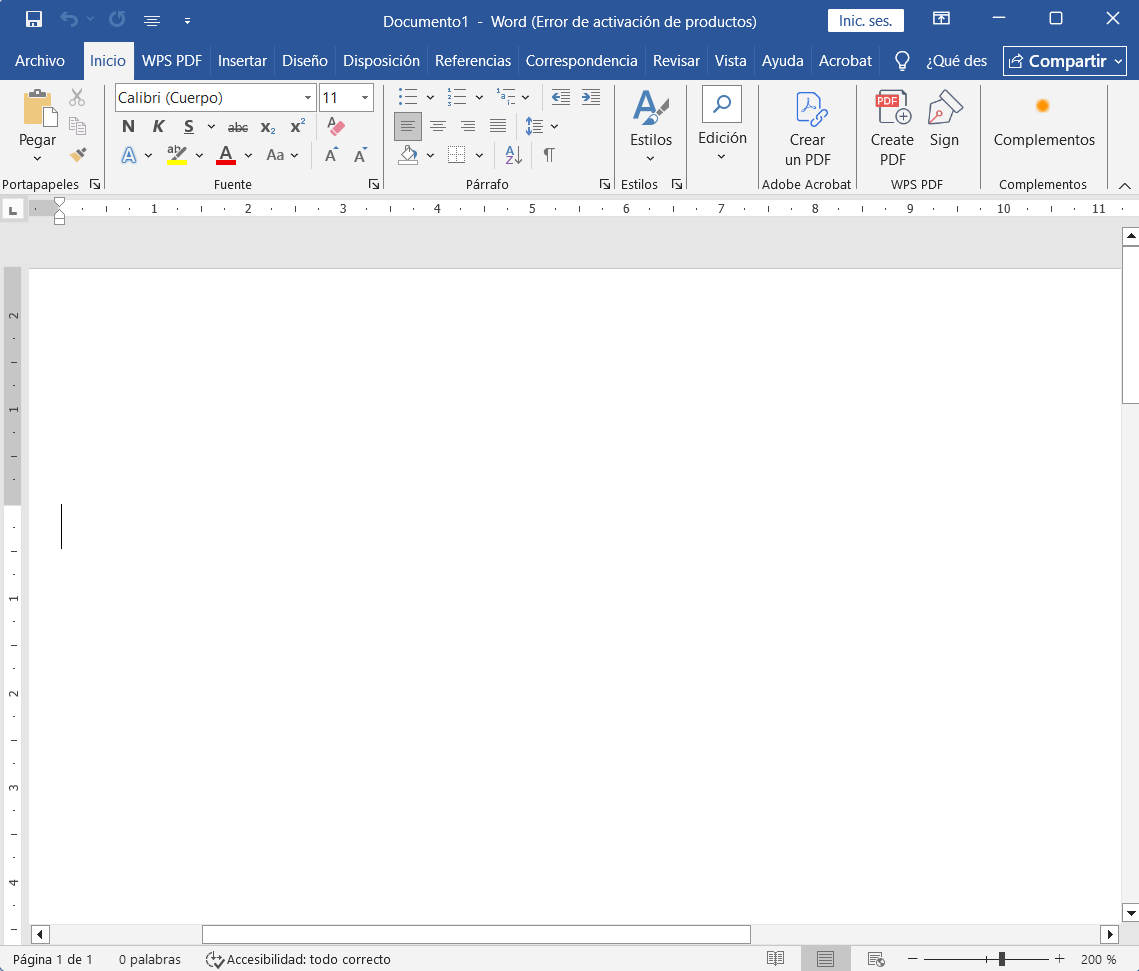Image resolution: width=1139 pixels, height=971 pixels.
Task: Open the font size 11 dropdown
Action: tap(365, 97)
